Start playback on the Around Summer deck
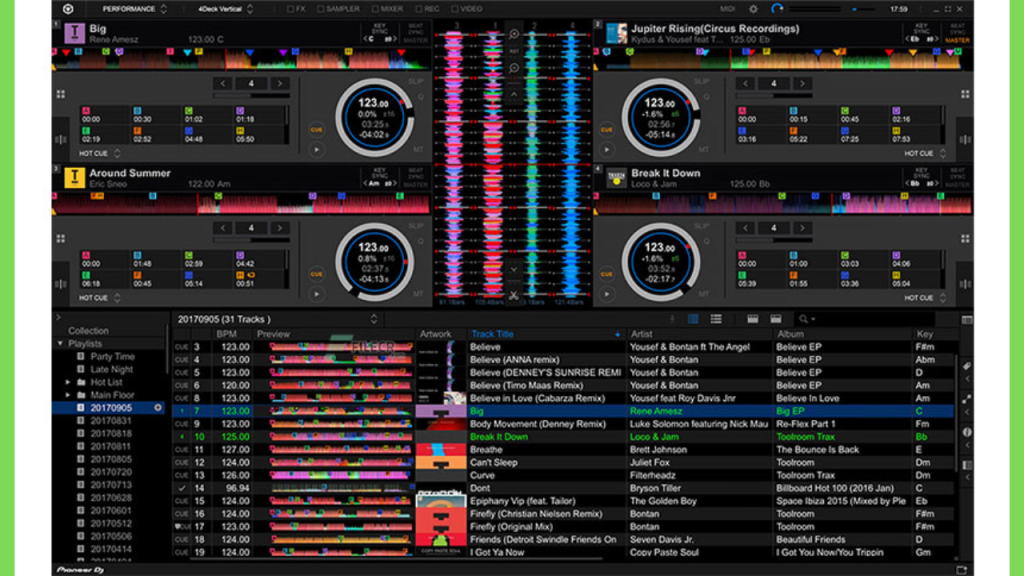The image size is (1024, 576). click(317, 294)
